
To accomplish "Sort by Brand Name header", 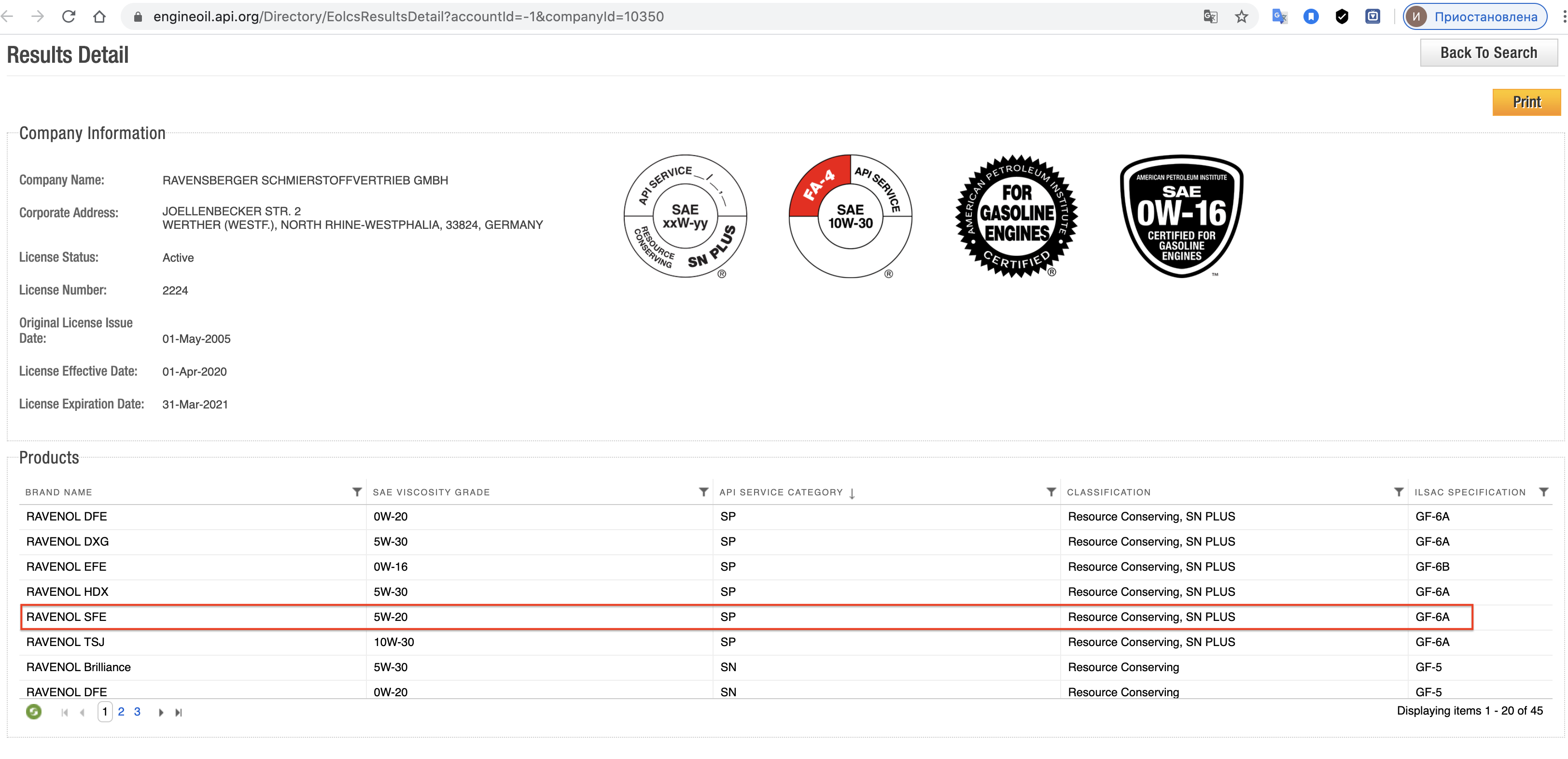I will pyautogui.click(x=58, y=492).
